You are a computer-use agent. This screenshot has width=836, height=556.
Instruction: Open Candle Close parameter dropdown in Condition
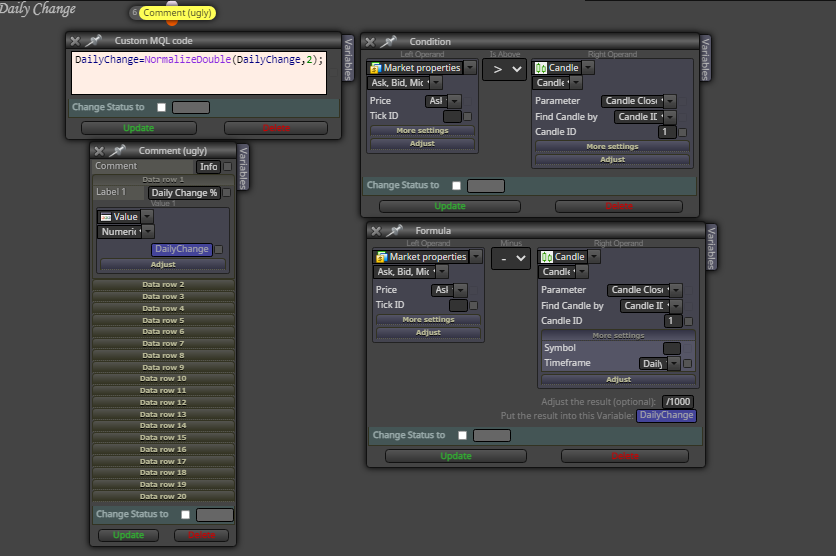[670, 101]
